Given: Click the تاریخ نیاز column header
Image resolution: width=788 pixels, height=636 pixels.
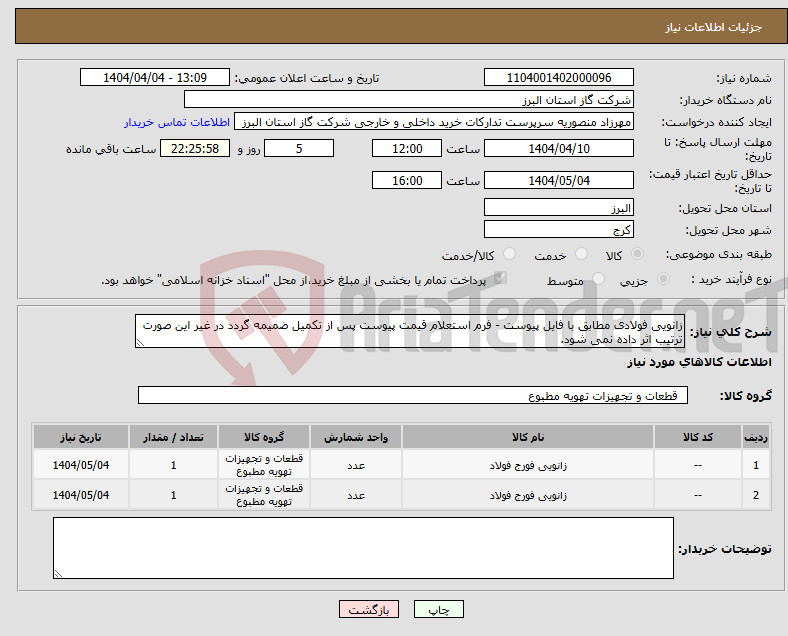Looking at the screenshot, I should pos(81,437).
